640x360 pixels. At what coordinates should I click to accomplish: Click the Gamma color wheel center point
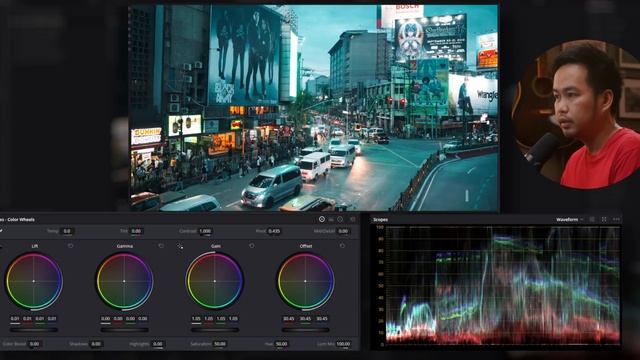[x=124, y=281]
